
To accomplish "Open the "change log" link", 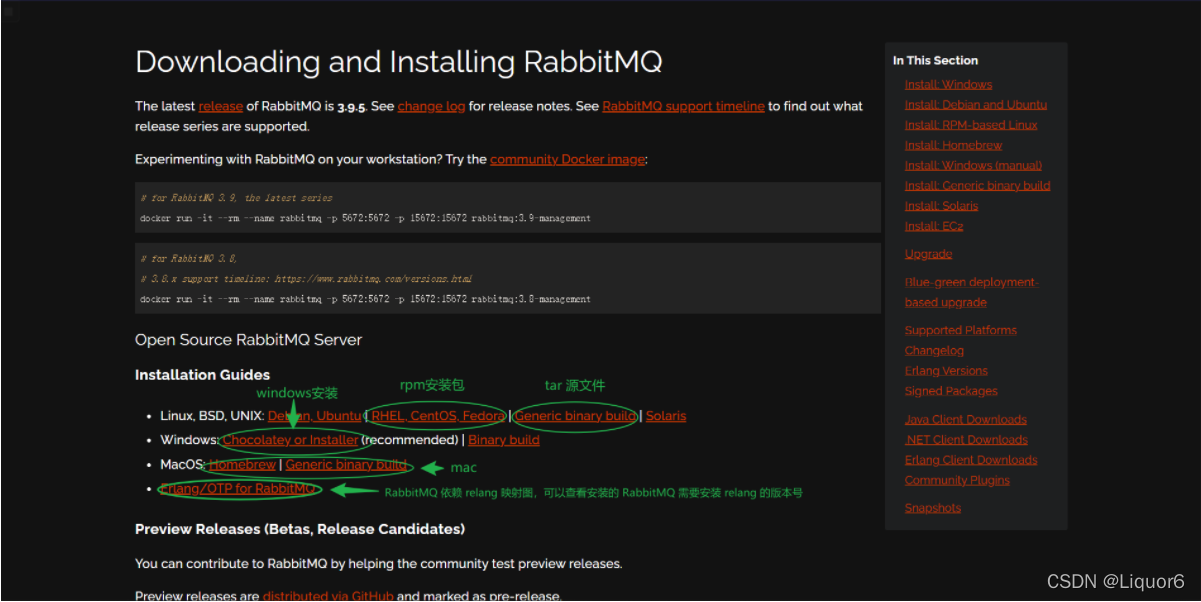I will [431, 106].
